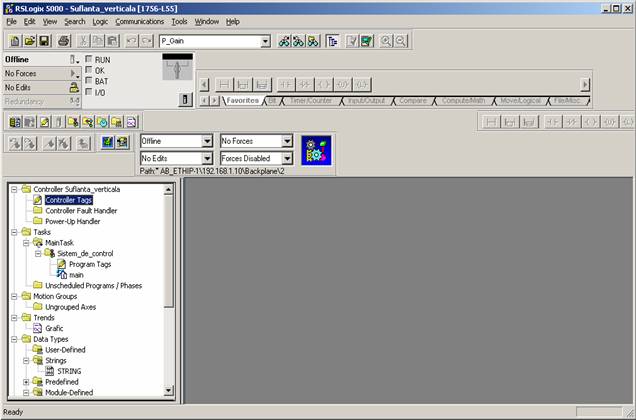The width and height of the screenshot is (636, 420).
Task: Click the RUN status indicator box
Action: pos(89,59)
